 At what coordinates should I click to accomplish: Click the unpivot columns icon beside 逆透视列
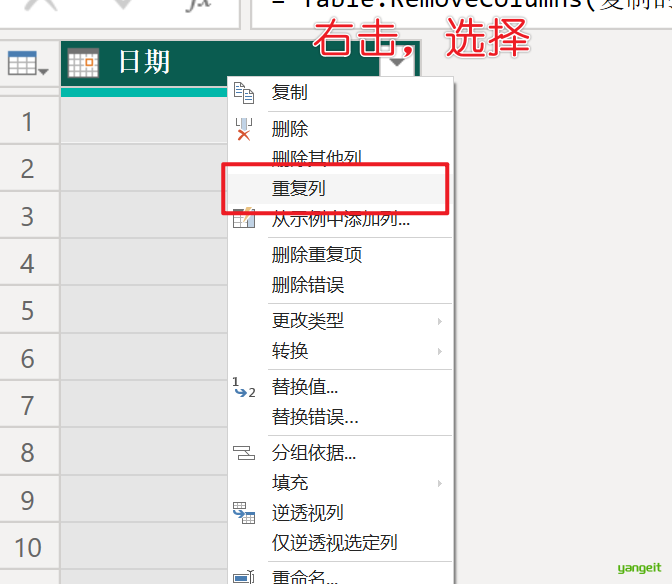[x=244, y=513]
